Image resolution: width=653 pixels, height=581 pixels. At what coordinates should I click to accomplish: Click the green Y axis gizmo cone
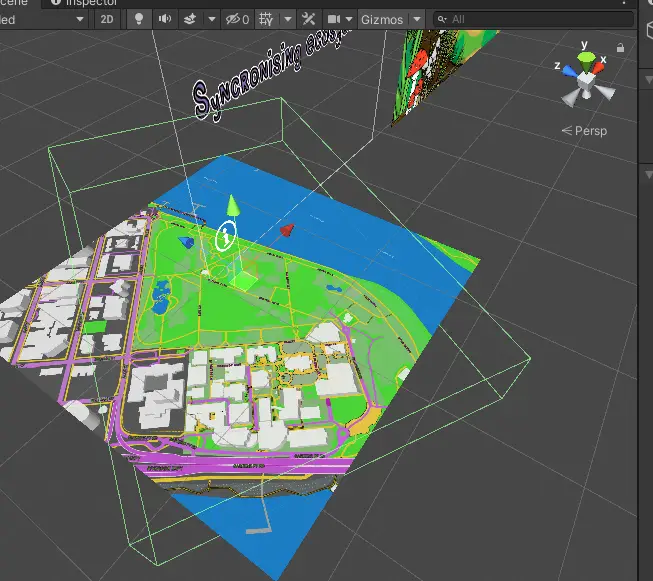tap(586, 58)
